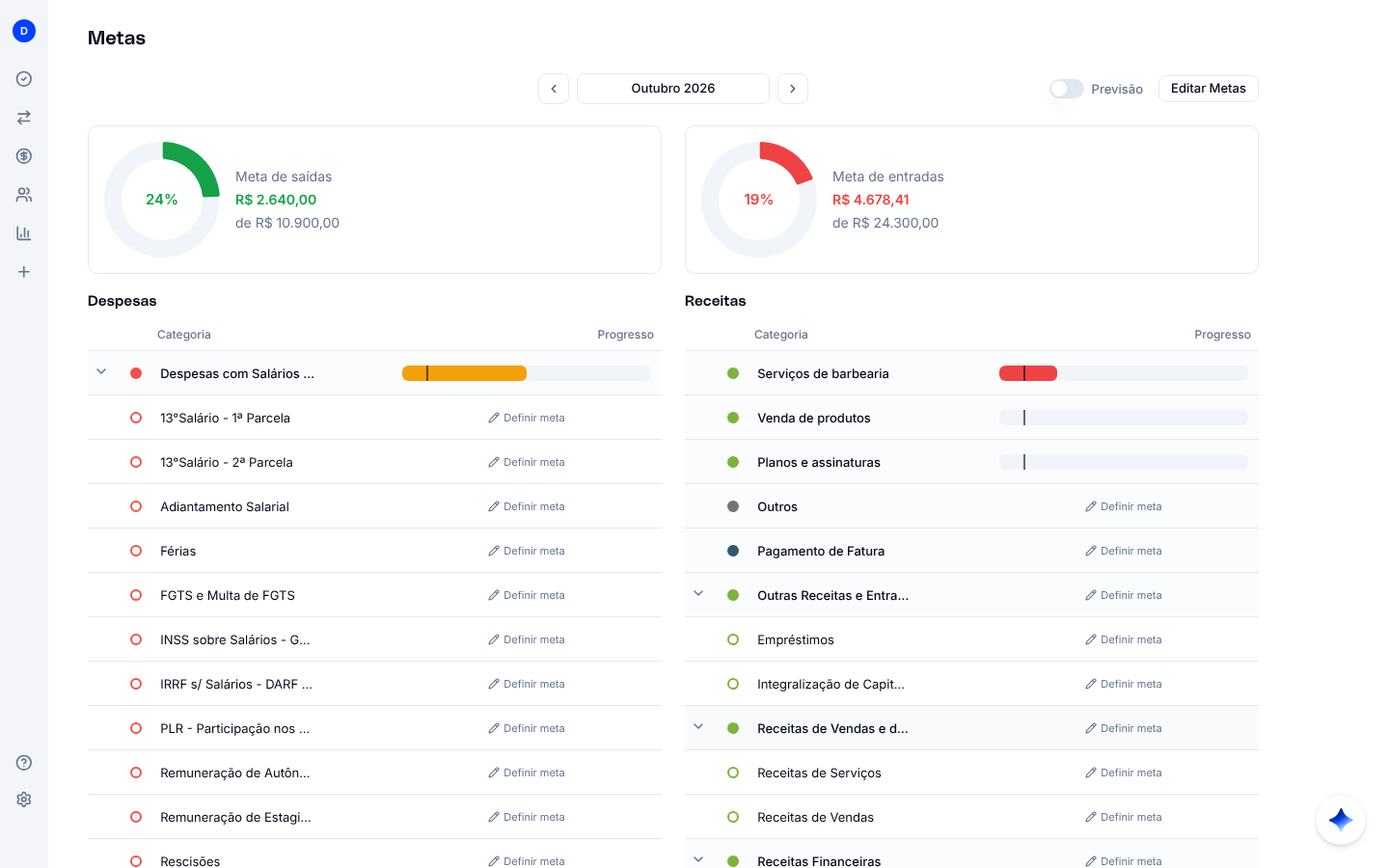Open the checkmark circle sidebar icon

click(x=24, y=79)
